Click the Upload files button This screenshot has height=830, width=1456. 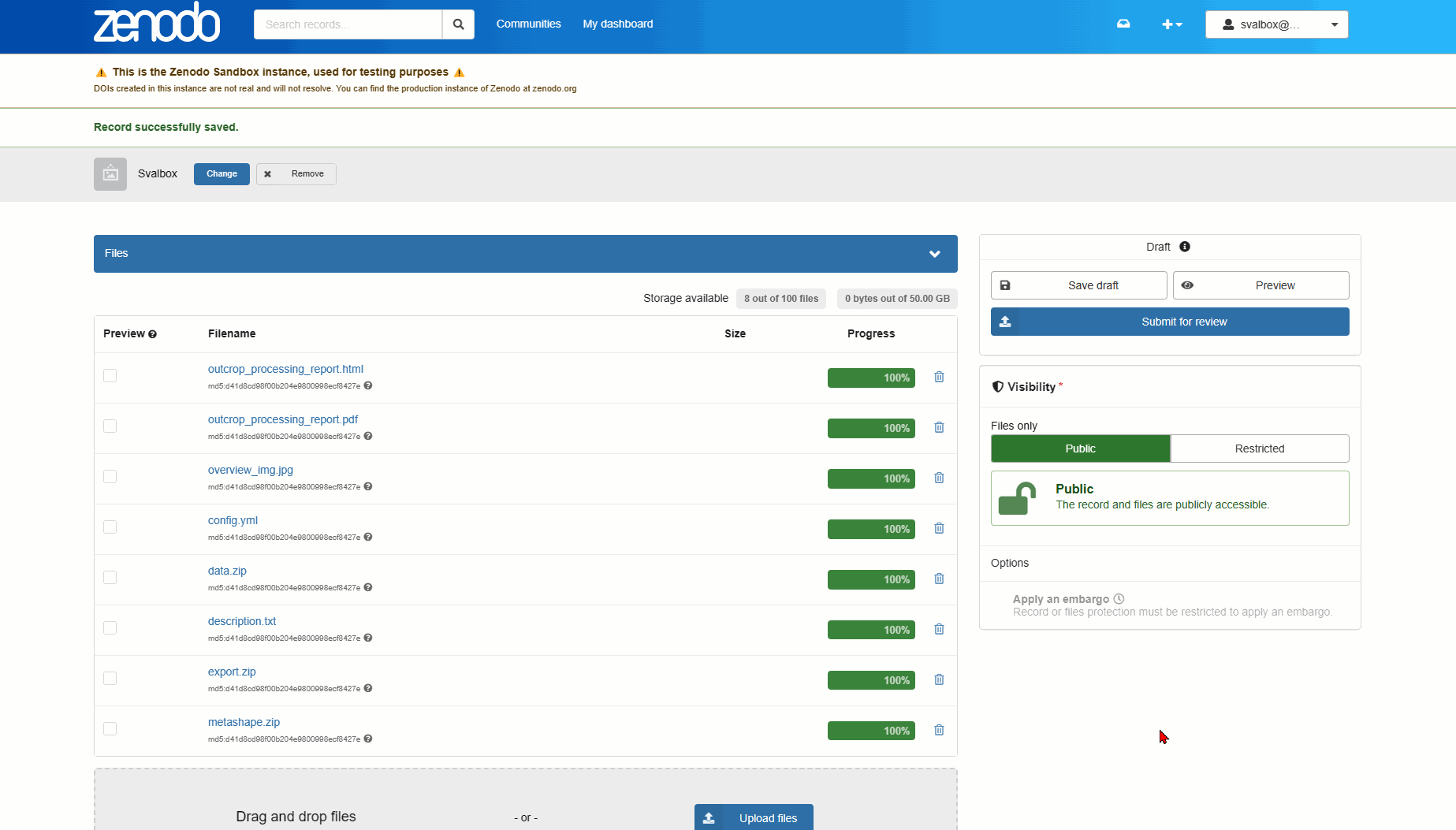pyautogui.click(x=754, y=817)
